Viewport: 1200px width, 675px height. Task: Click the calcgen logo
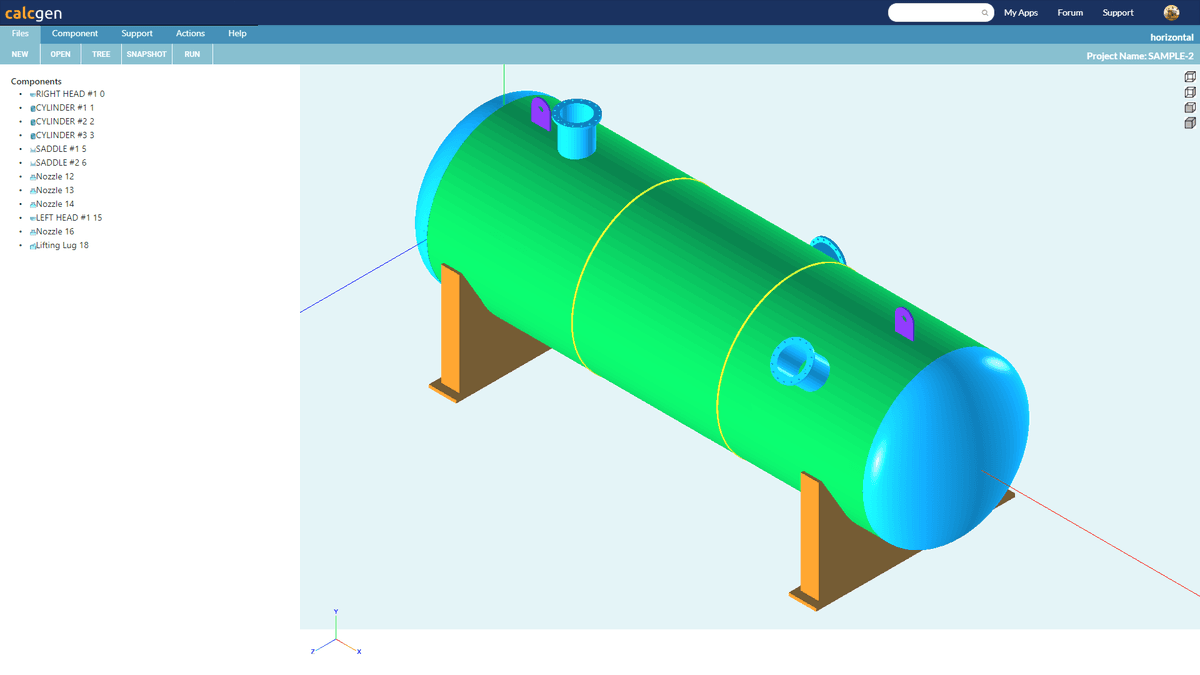pyautogui.click(x=35, y=13)
